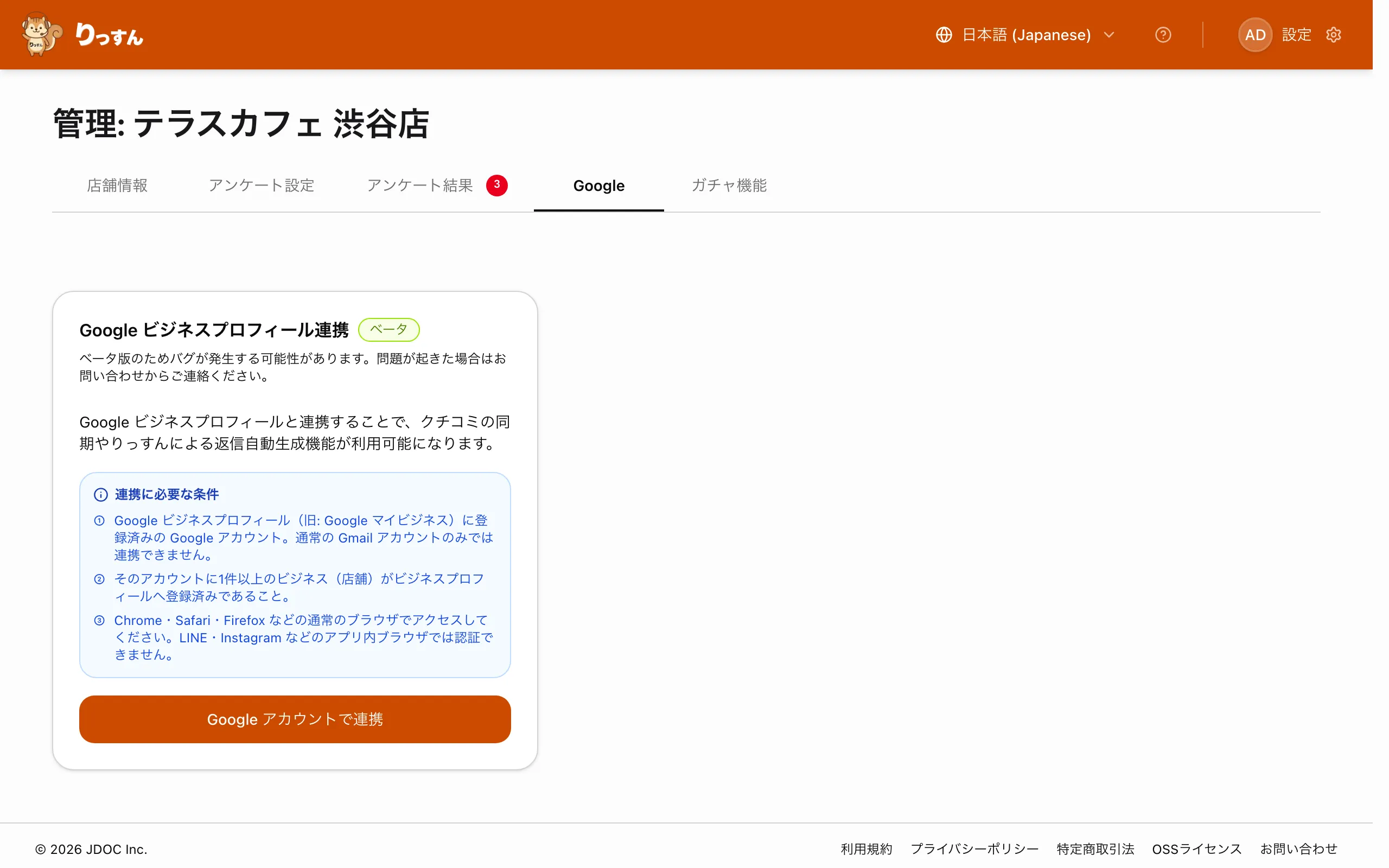
Task: Expand the 日本語 (Japanese) language dropdown
Action: click(1025, 35)
